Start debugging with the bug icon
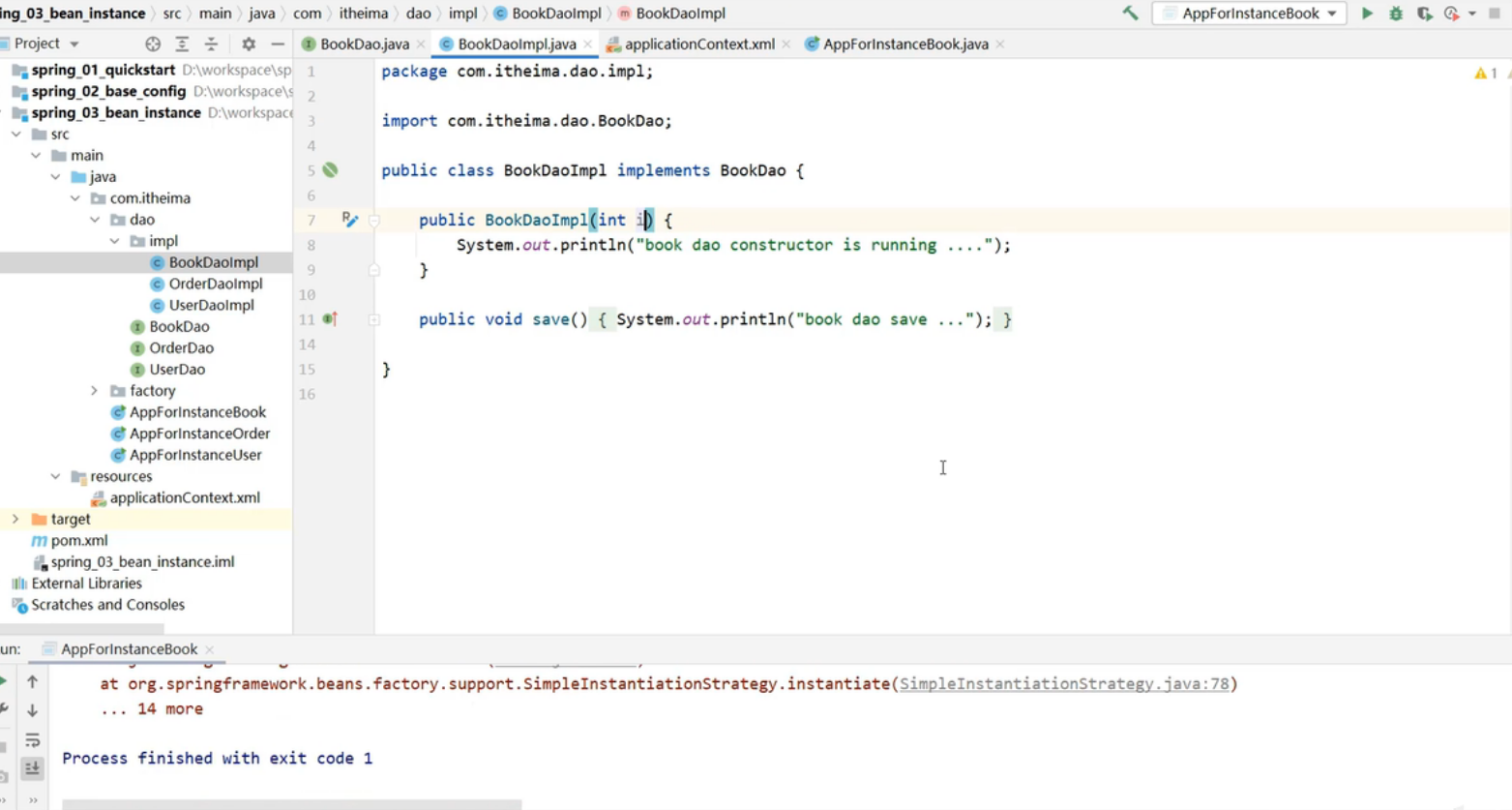 click(1396, 14)
